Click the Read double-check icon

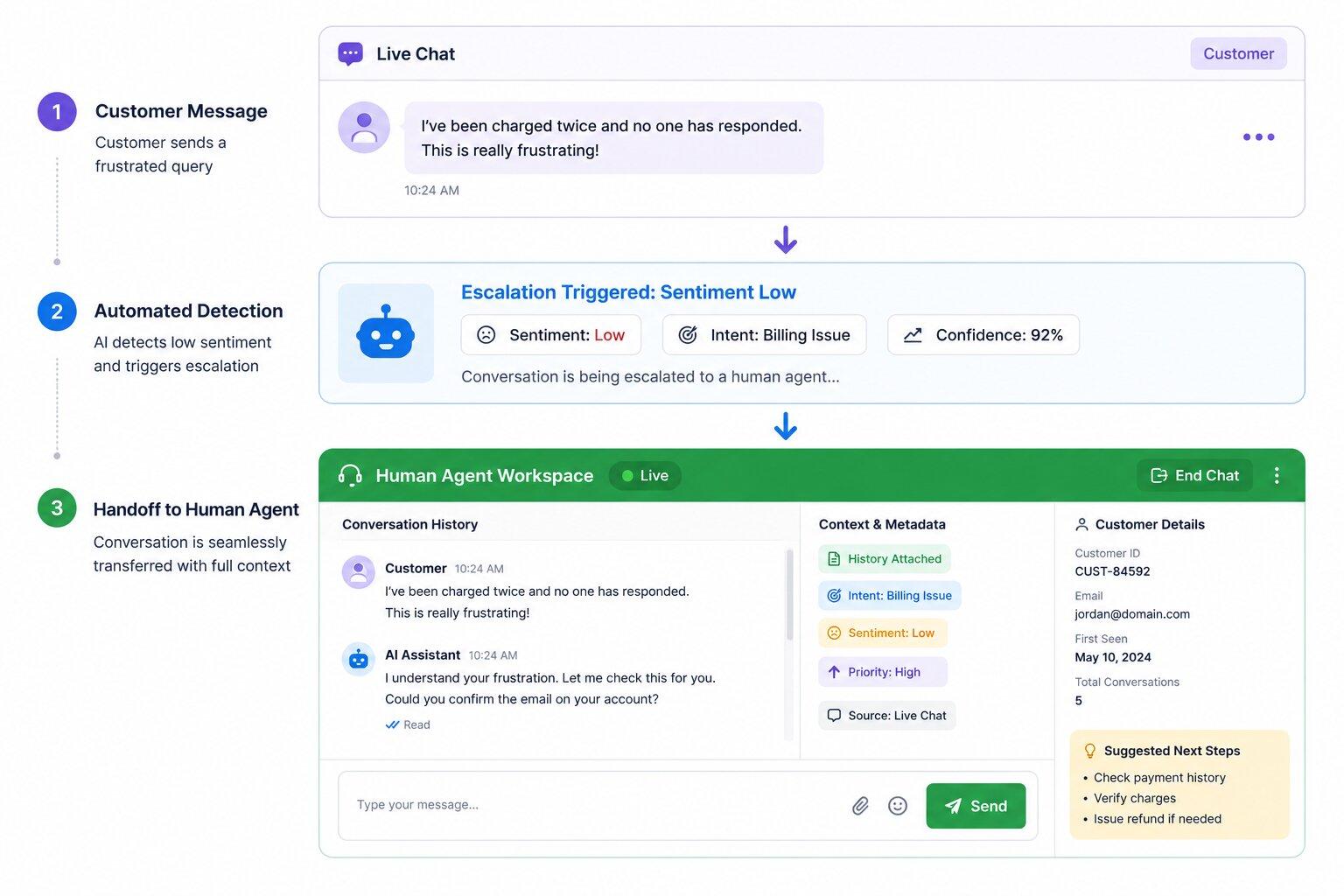[x=393, y=724]
